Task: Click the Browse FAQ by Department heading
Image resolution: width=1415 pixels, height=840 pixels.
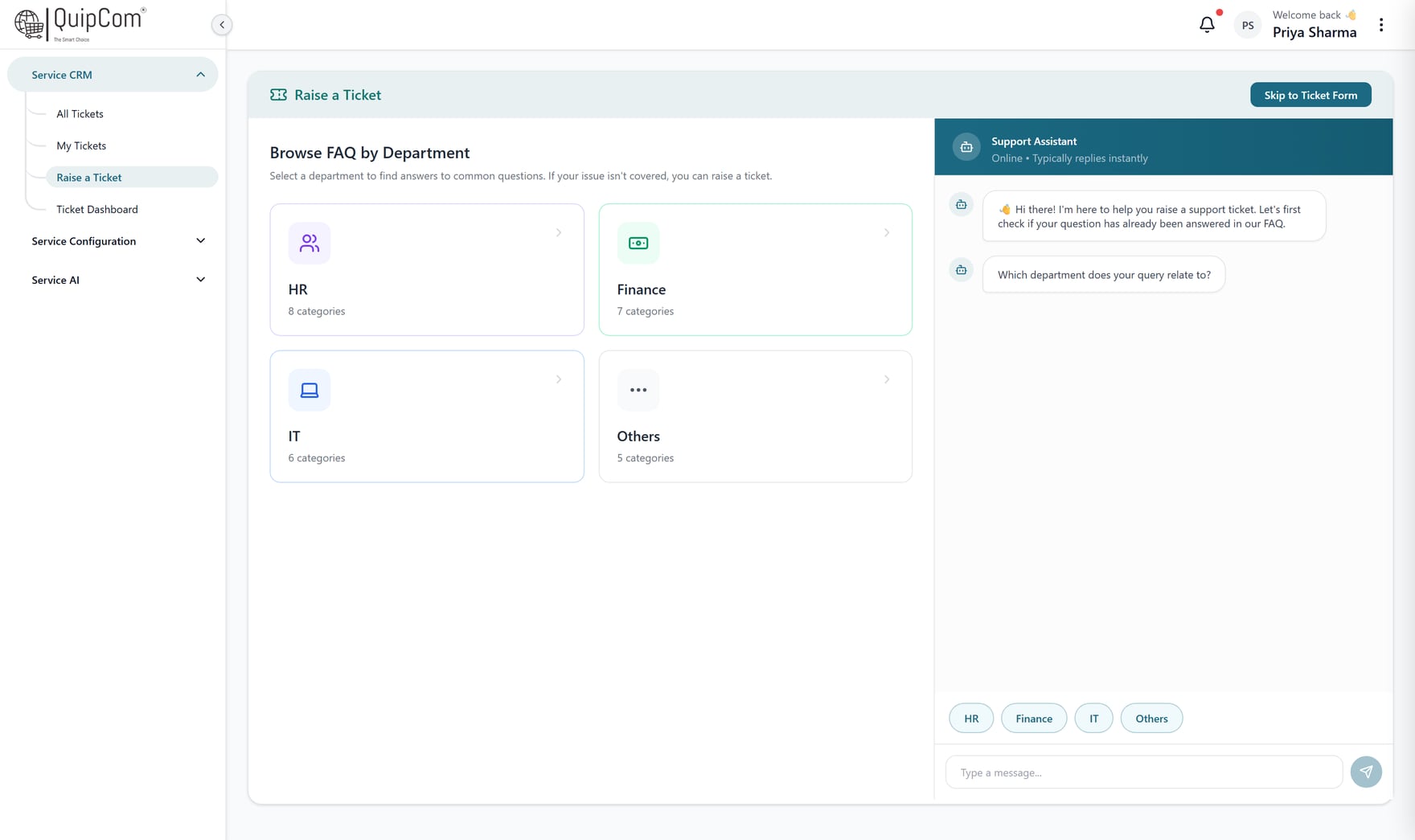Action: click(x=370, y=153)
